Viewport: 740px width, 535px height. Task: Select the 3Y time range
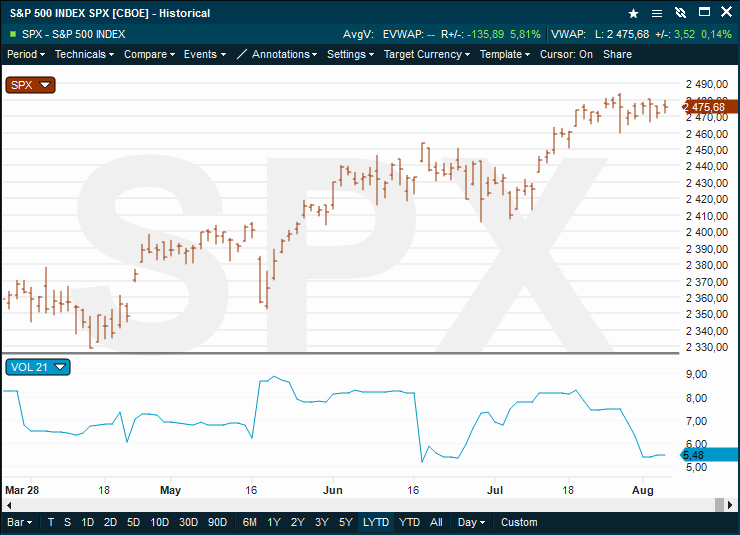pos(321,522)
